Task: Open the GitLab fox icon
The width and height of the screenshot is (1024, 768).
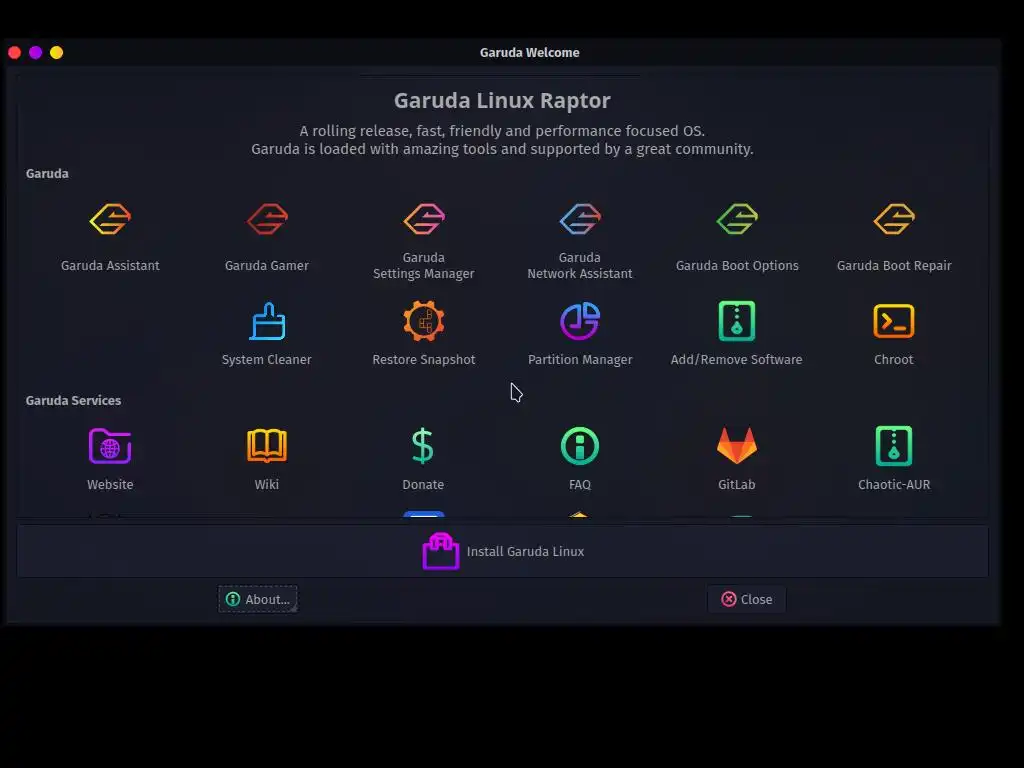Action: coord(737,445)
